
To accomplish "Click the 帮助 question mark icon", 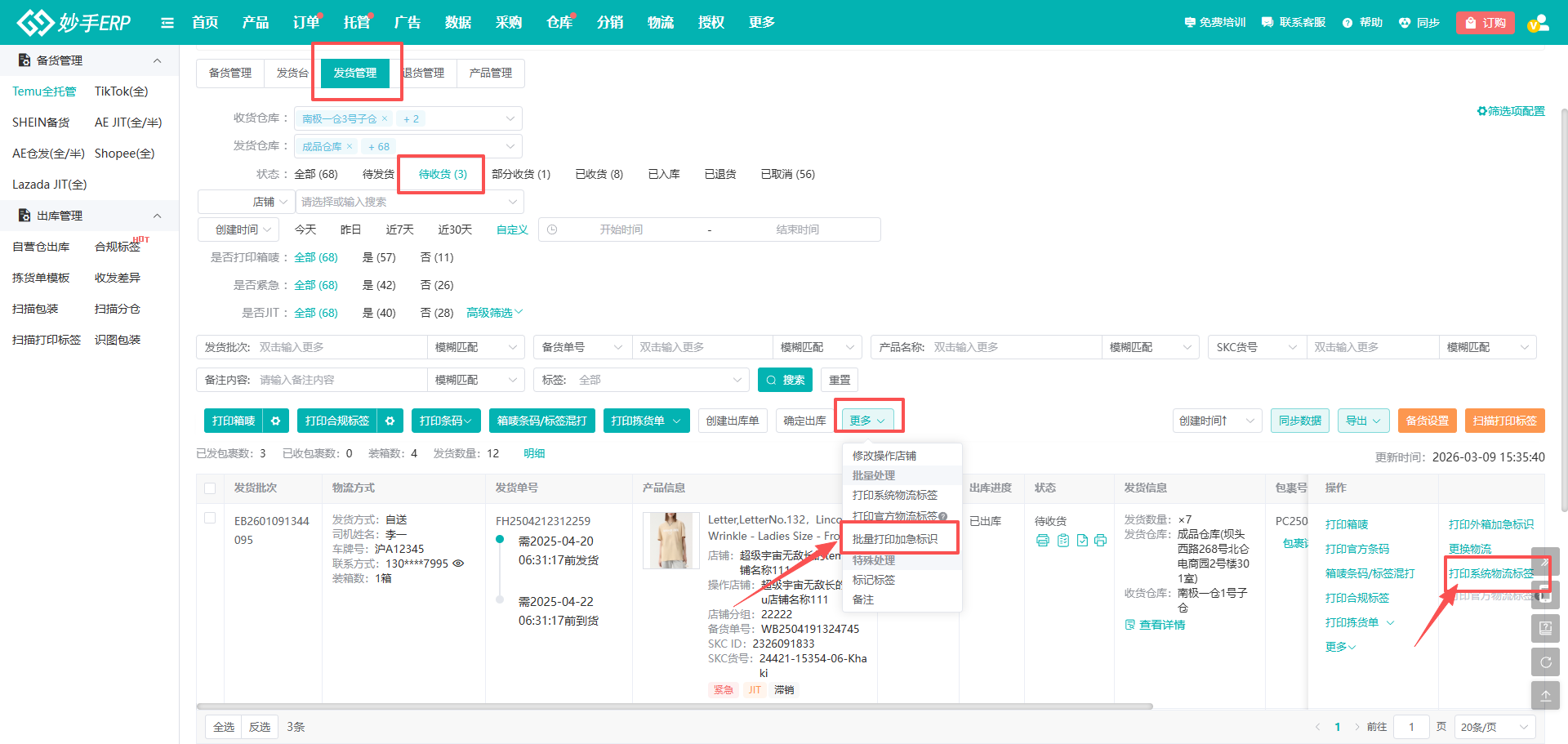I will [1347, 23].
